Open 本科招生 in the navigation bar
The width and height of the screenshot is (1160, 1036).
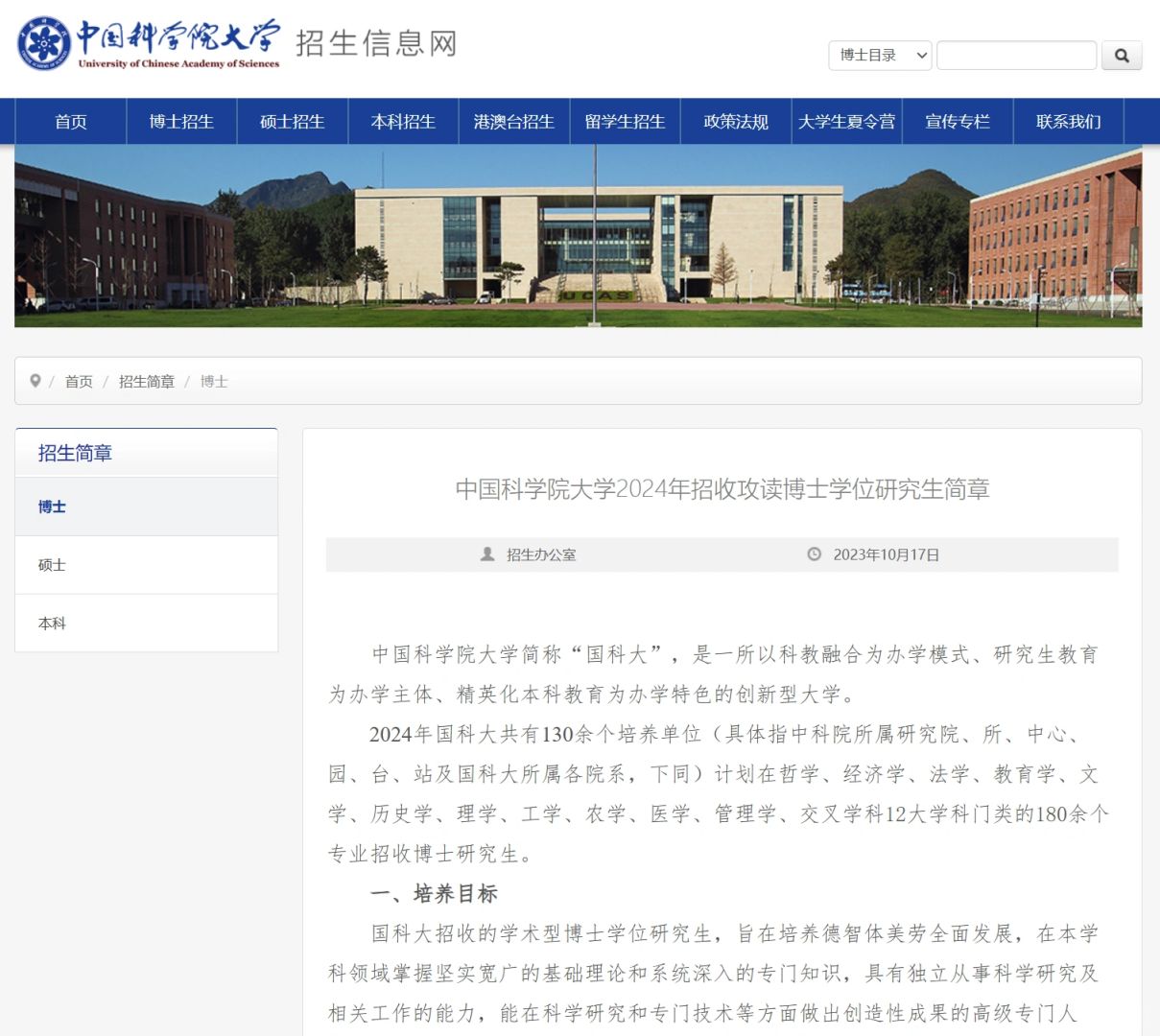403,122
